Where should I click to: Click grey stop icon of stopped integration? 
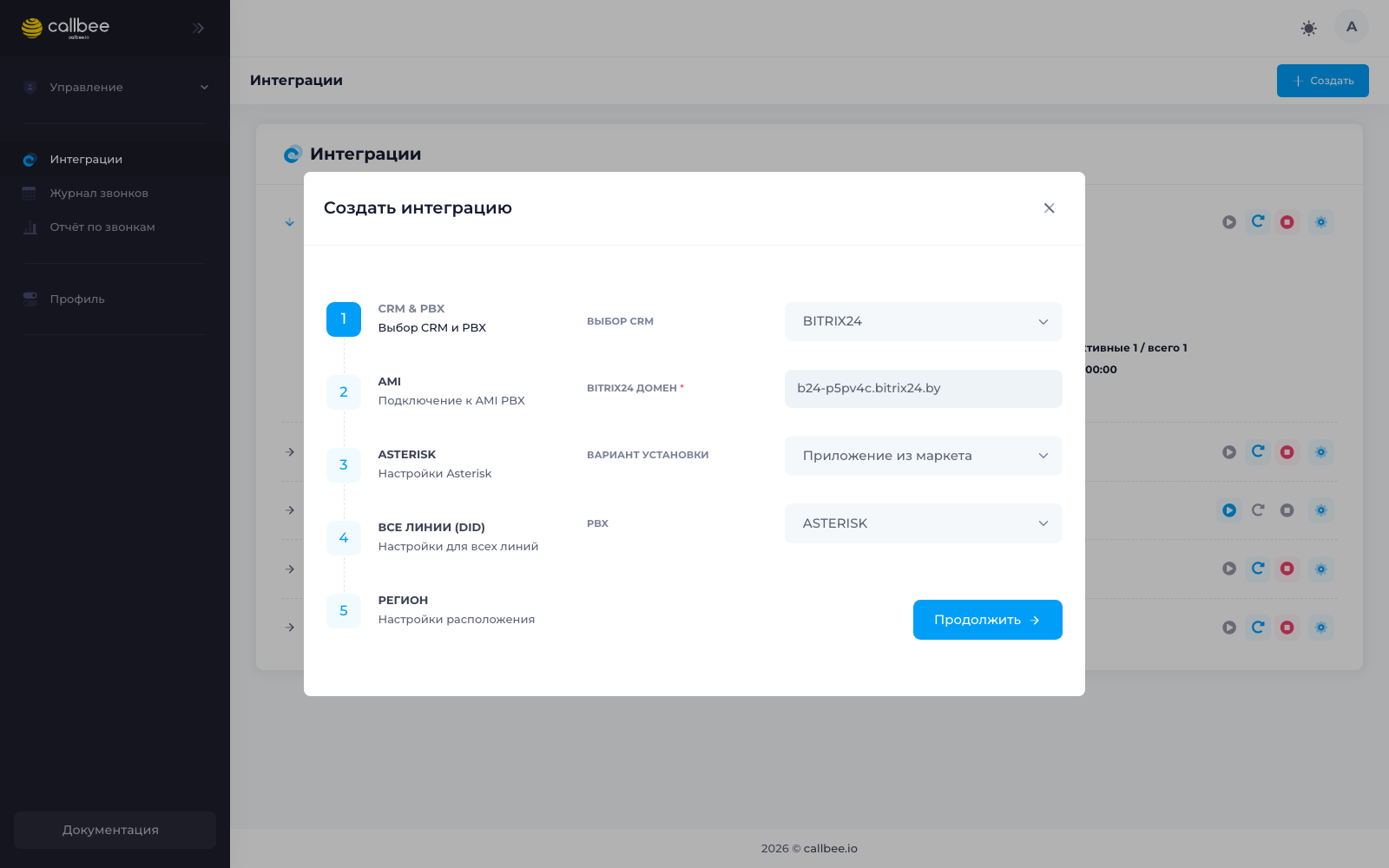1287,510
